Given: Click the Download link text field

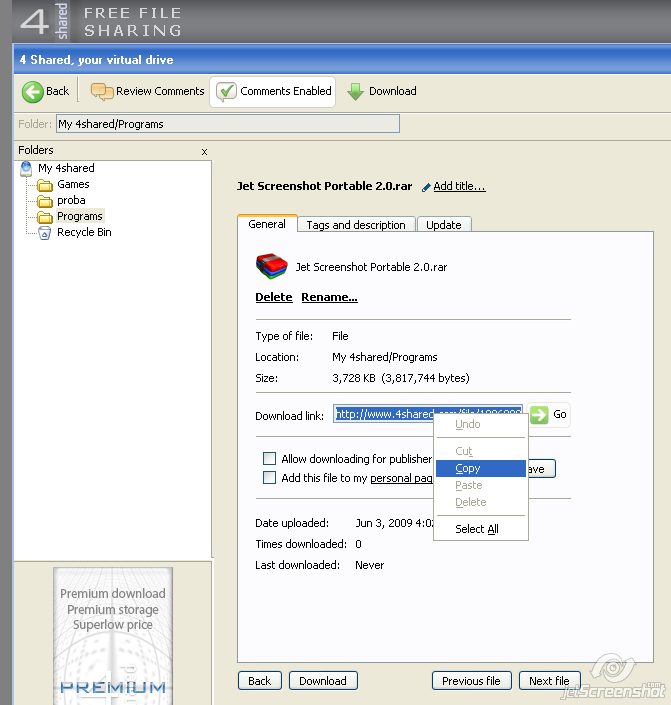Looking at the screenshot, I should [x=428, y=414].
